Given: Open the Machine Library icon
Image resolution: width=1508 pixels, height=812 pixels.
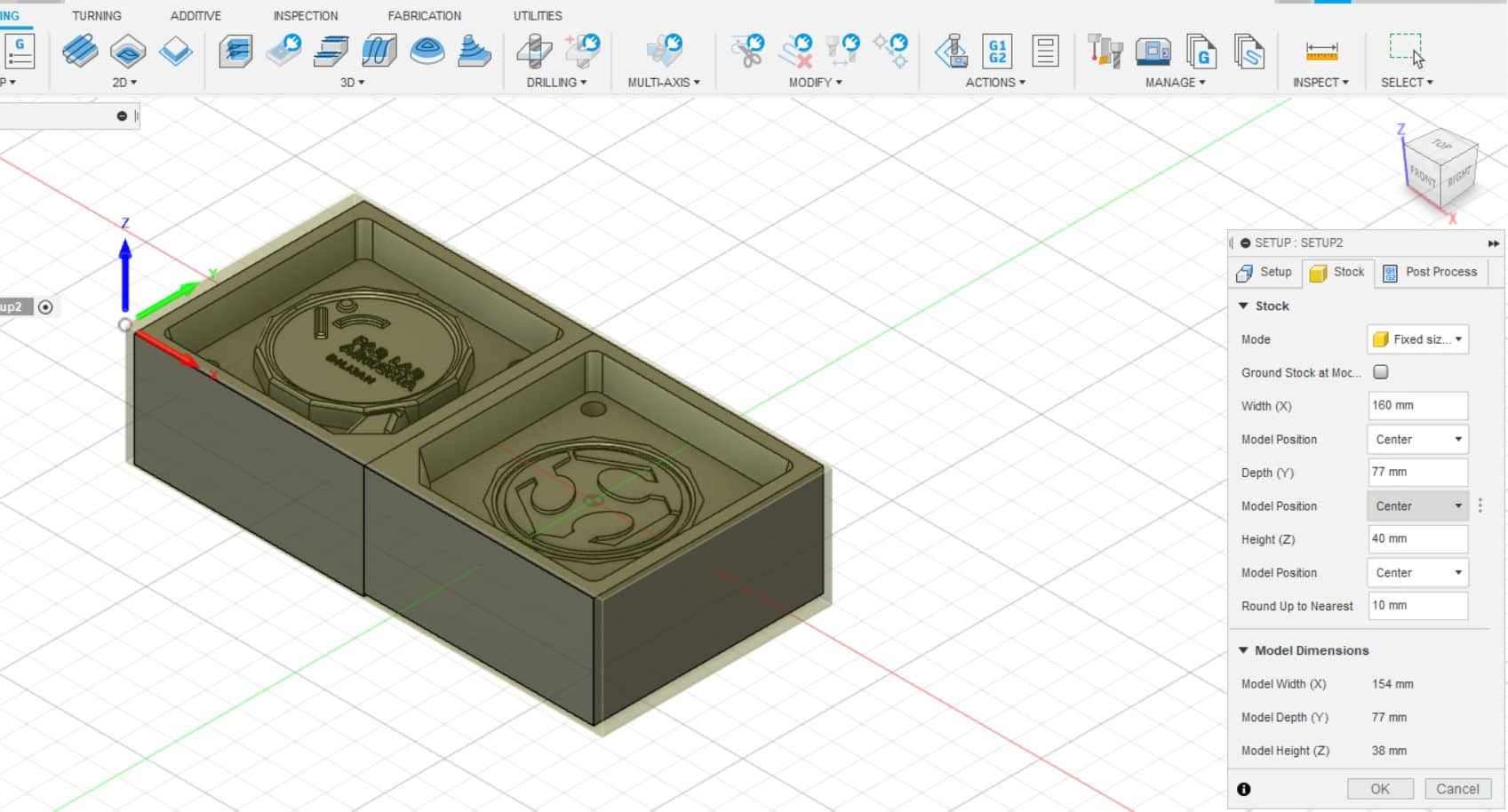Looking at the screenshot, I should [1153, 51].
